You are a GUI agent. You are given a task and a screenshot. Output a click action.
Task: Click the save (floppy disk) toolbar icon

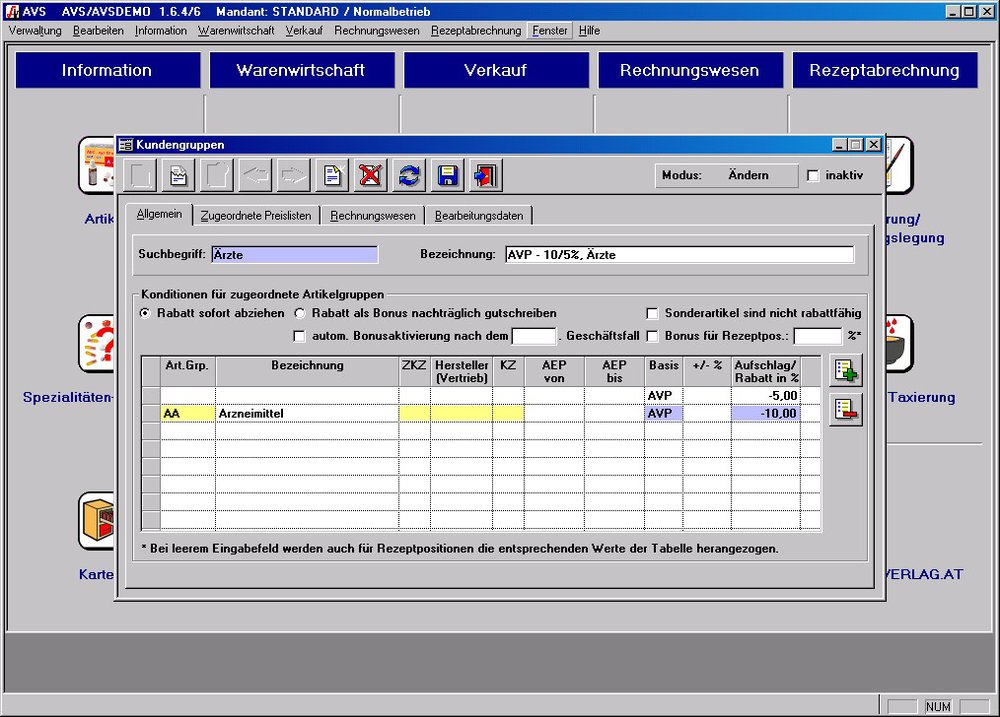(447, 175)
